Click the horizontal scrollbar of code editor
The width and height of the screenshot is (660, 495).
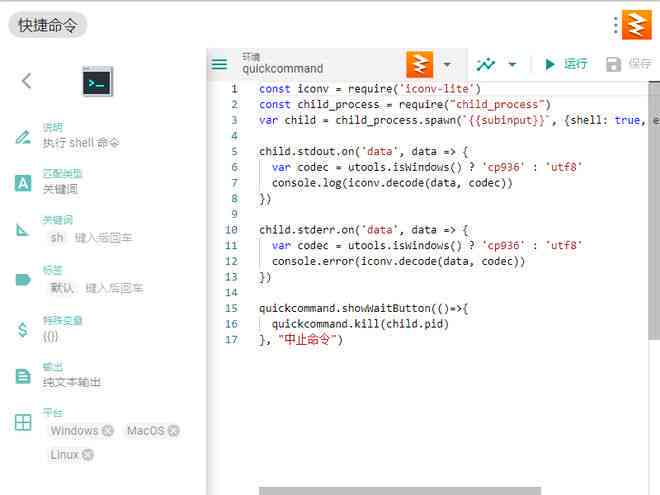[400, 491]
